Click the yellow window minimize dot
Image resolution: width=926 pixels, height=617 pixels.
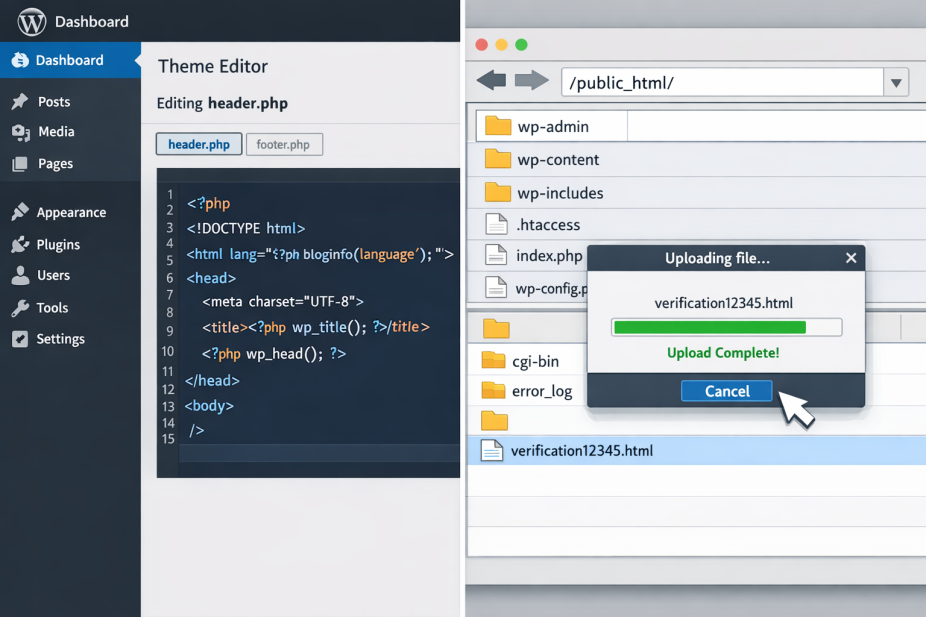pyautogui.click(x=501, y=45)
